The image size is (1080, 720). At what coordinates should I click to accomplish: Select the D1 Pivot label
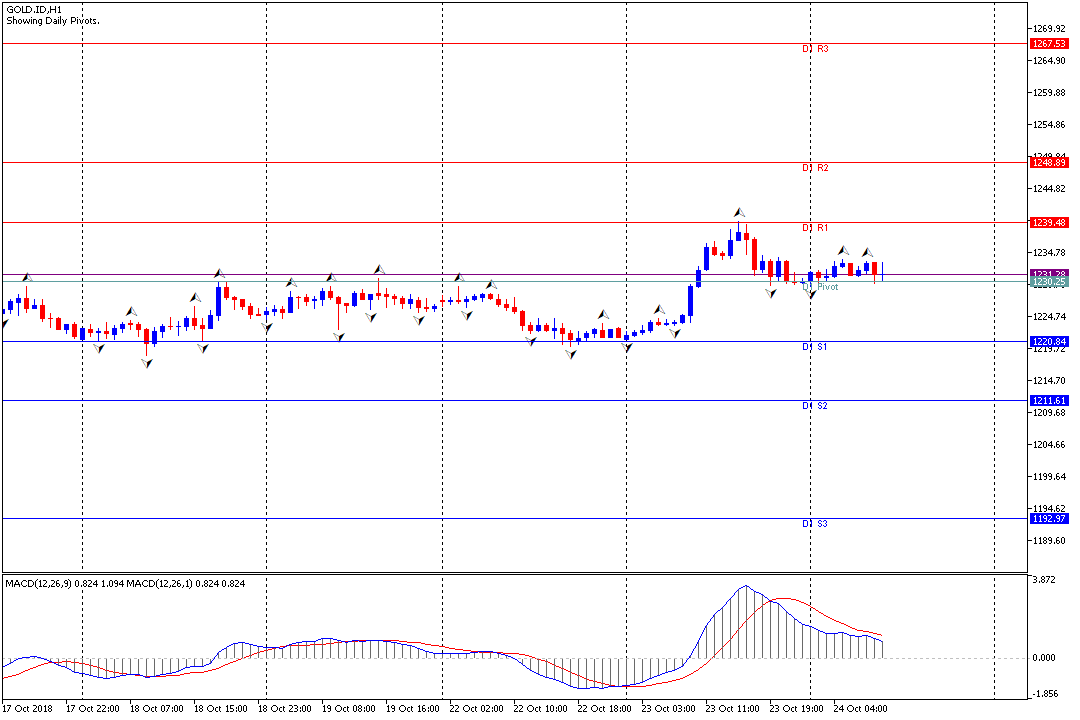(820, 287)
